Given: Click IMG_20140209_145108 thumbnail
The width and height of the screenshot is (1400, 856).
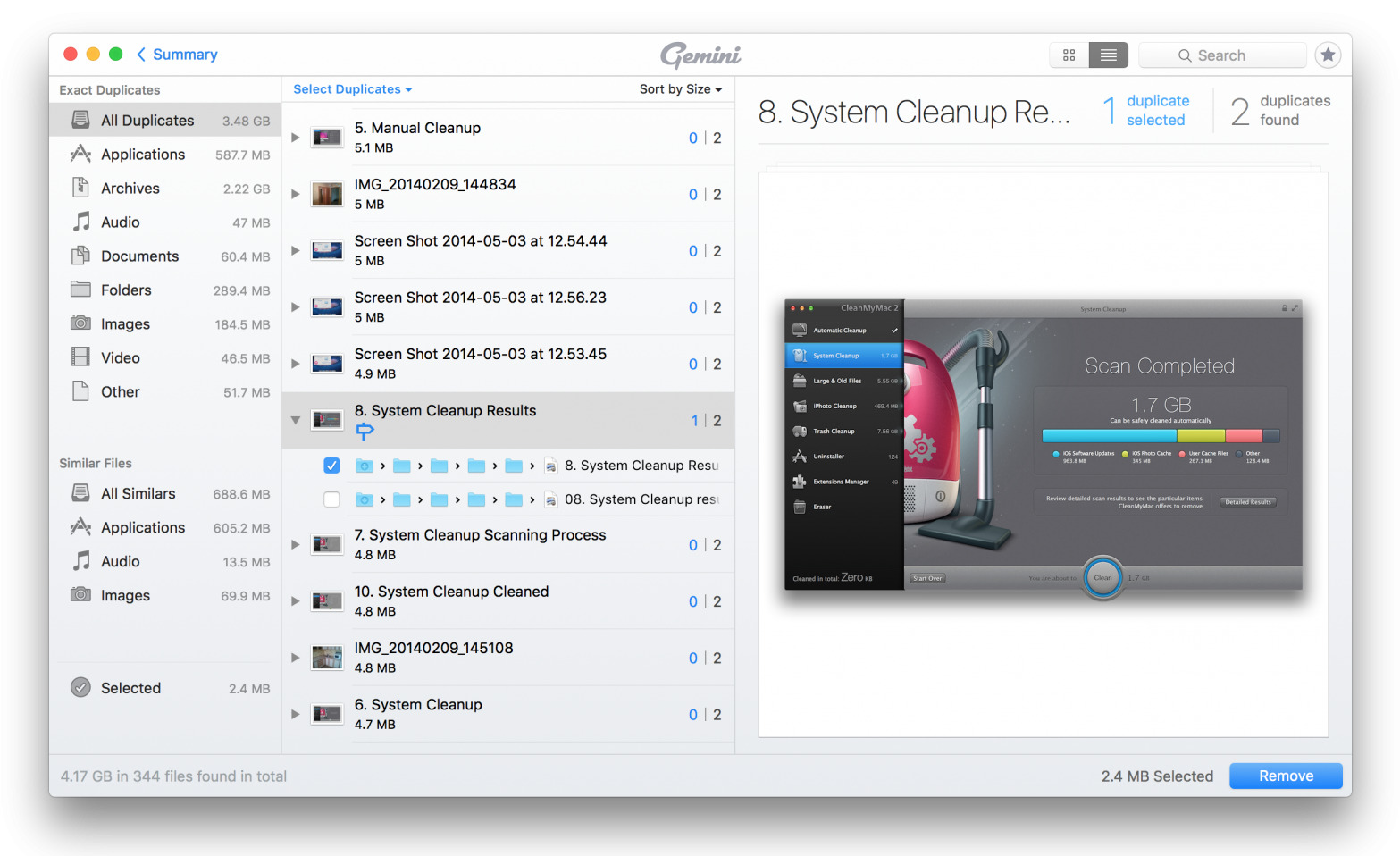Looking at the screenshot, I should click(x=327, y=658).
